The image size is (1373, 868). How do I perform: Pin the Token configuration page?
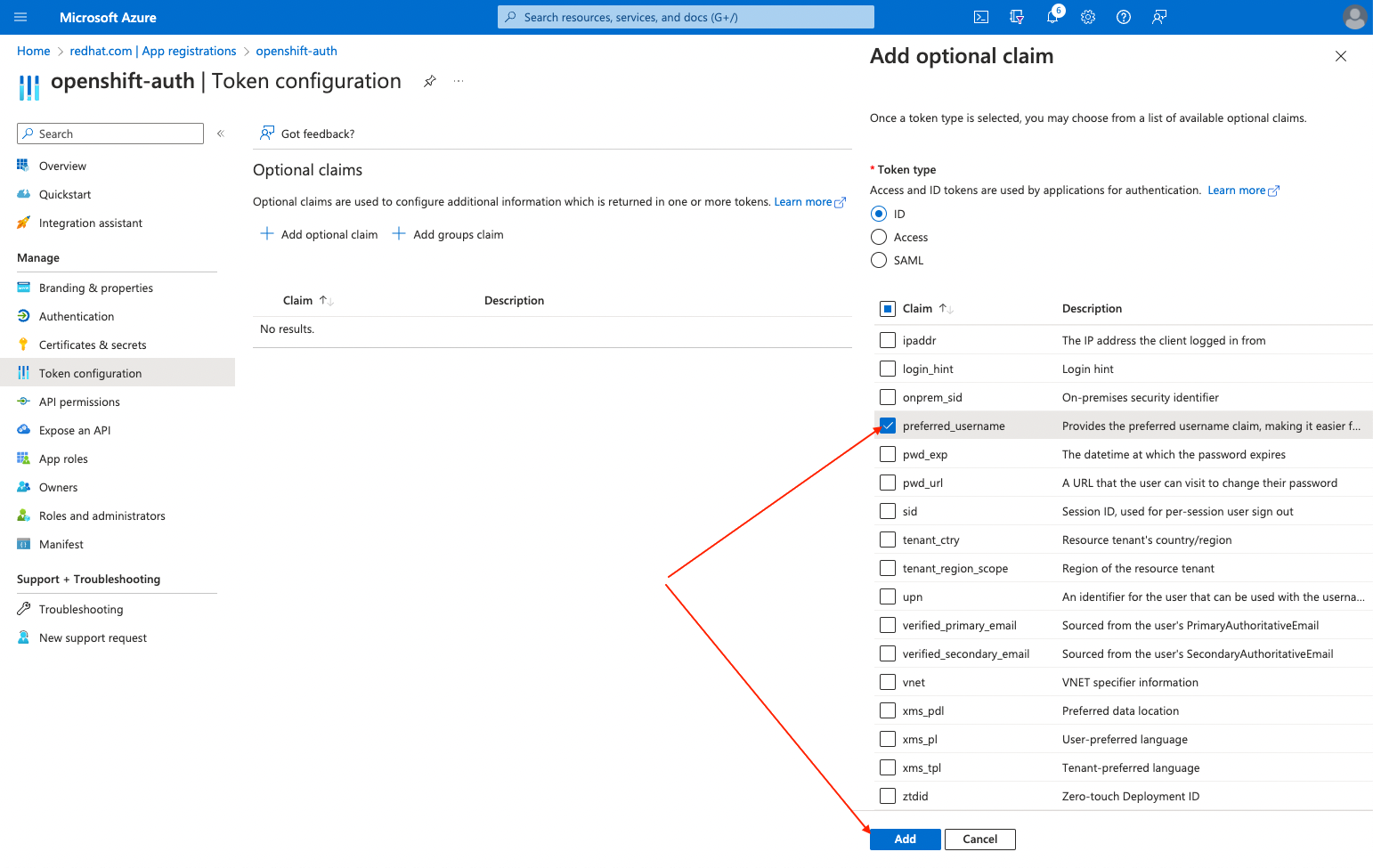point(430,81)
